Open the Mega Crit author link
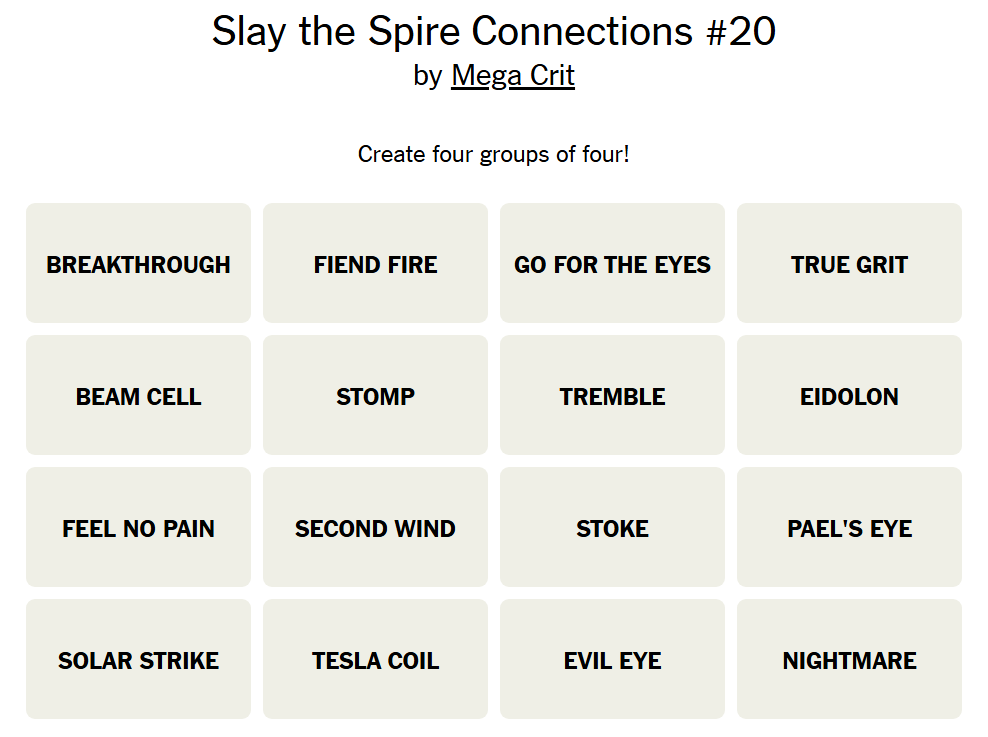 (513, 75)
